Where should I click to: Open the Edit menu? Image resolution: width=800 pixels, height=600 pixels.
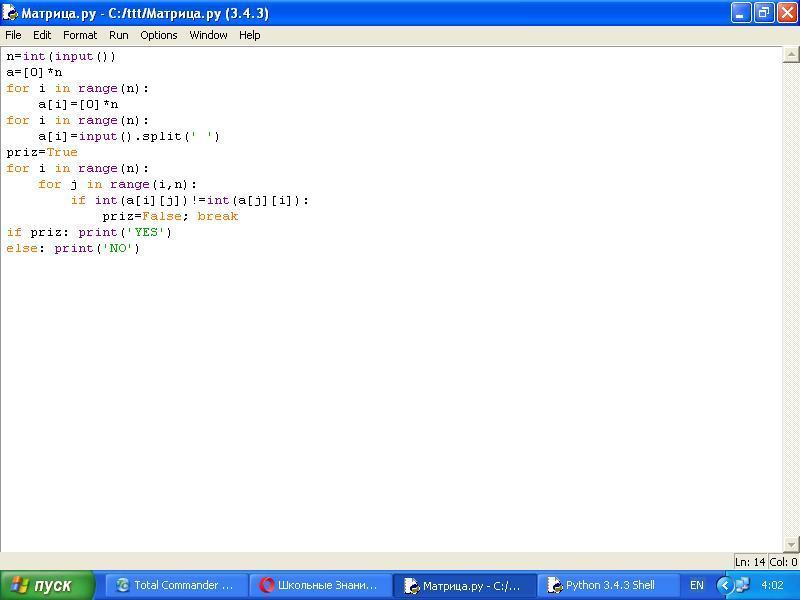pos(42,35)
